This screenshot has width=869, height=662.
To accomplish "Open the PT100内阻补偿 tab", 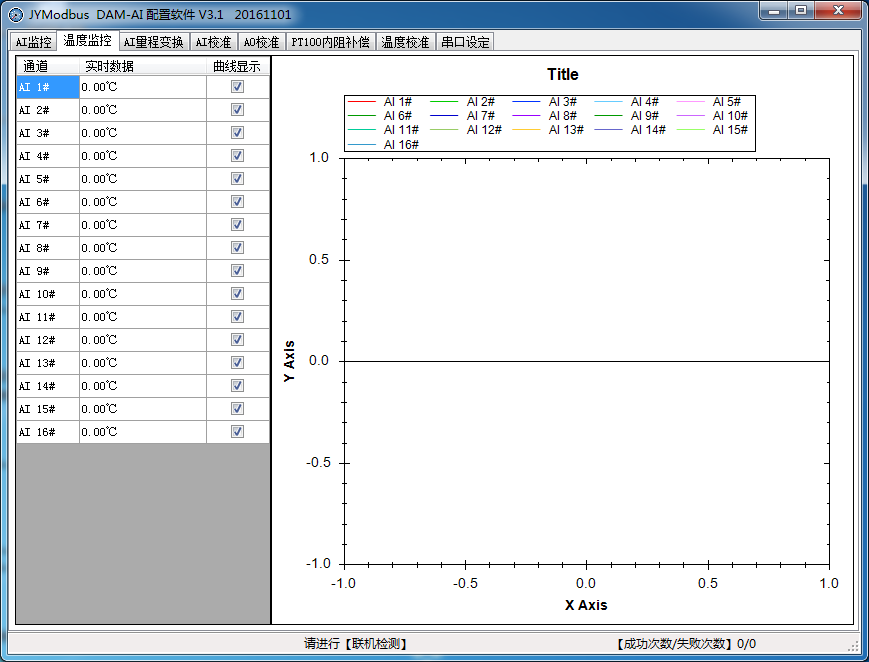I will (330, 42).
